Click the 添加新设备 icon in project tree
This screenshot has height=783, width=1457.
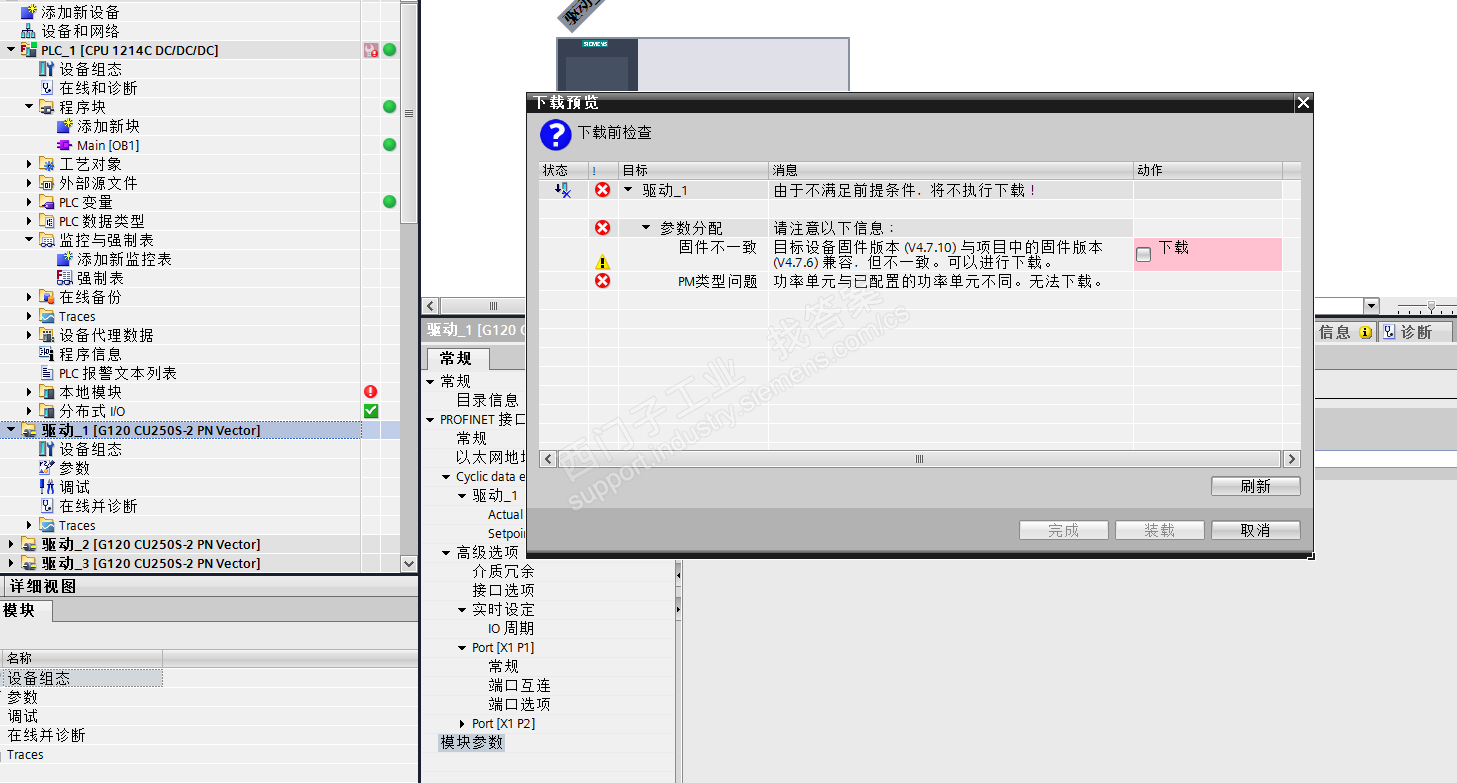point(28,12)
